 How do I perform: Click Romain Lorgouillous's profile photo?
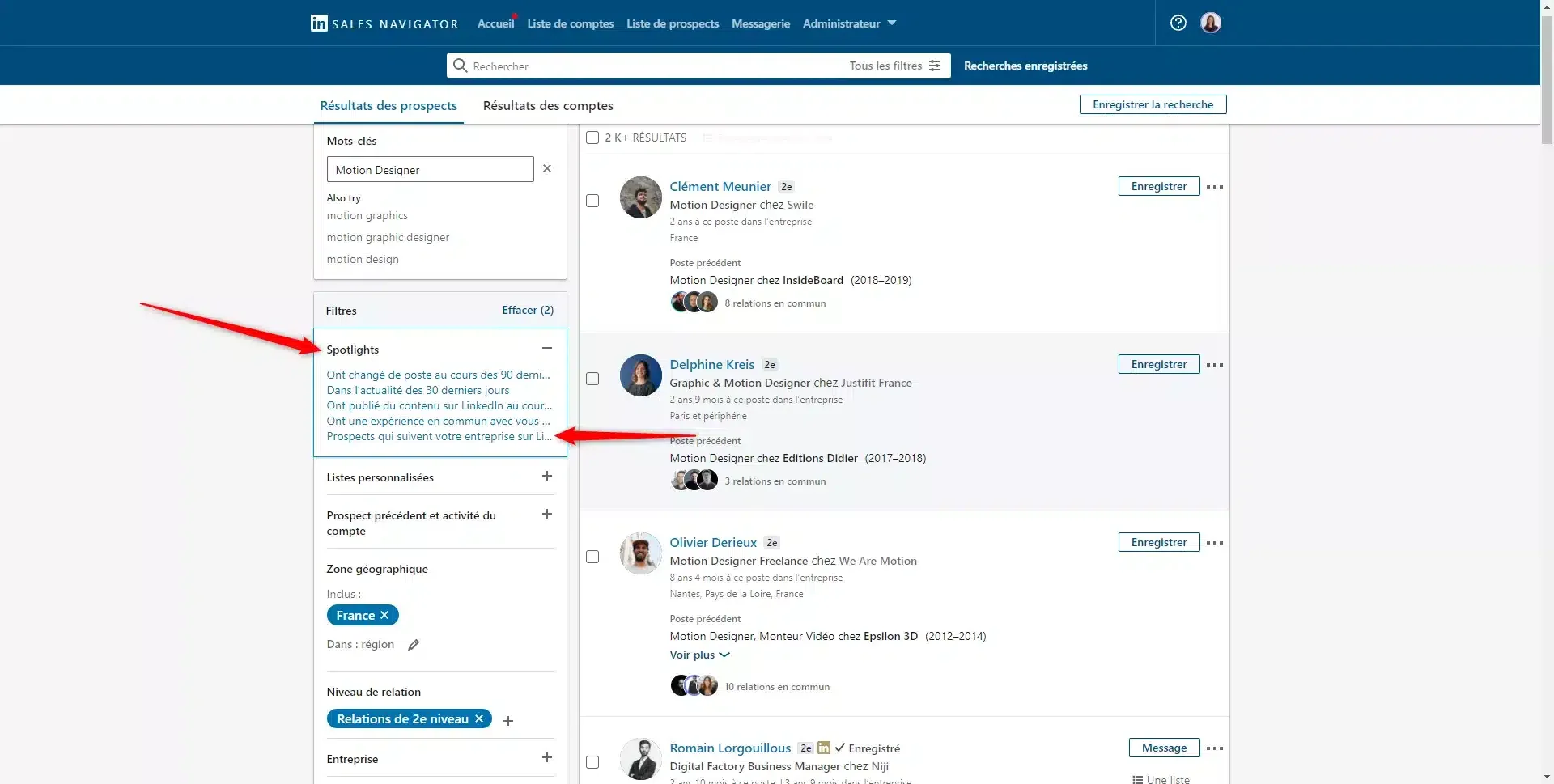point(641,759)
